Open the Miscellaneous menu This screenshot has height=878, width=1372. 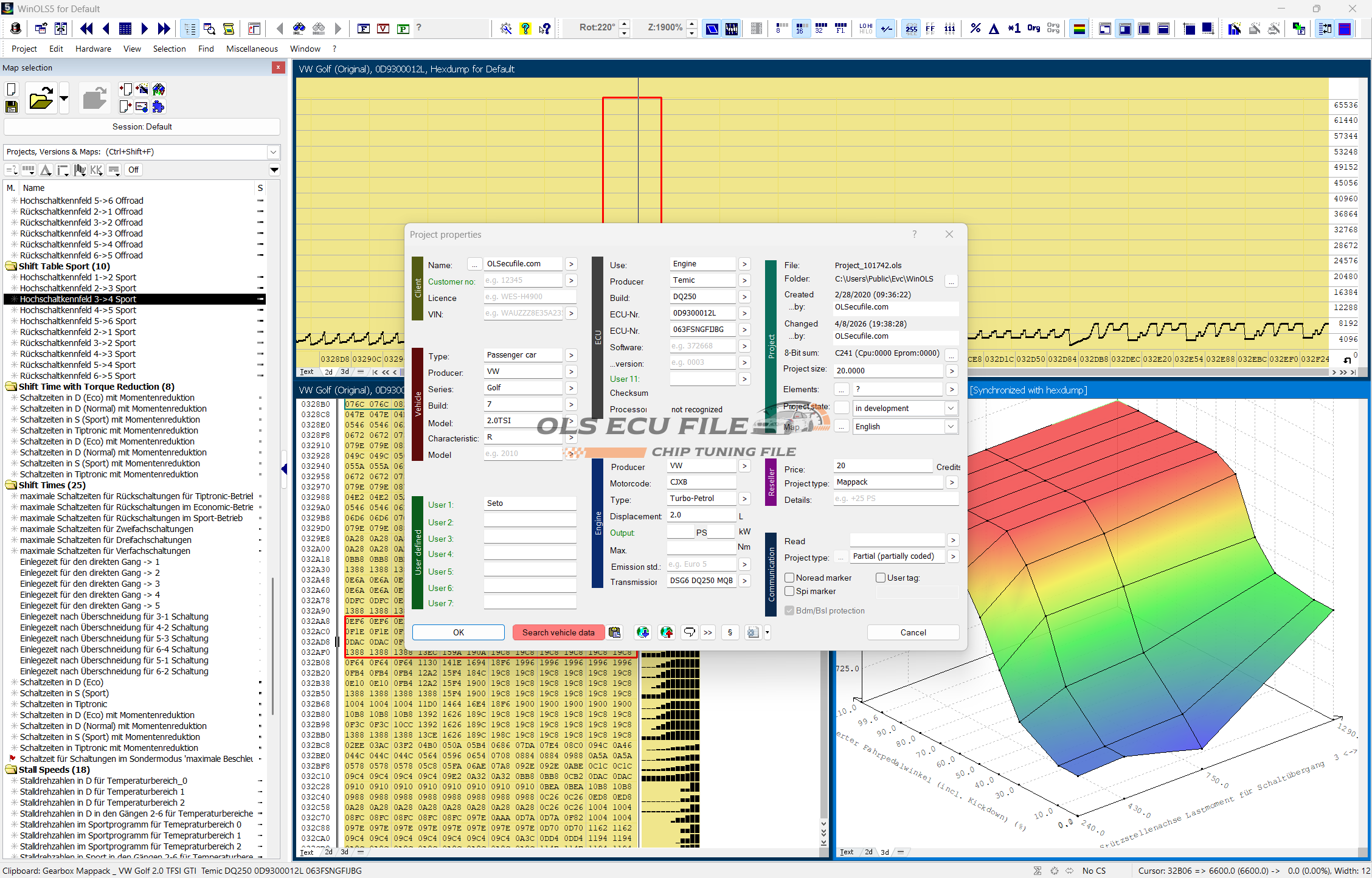pos(252,49)
